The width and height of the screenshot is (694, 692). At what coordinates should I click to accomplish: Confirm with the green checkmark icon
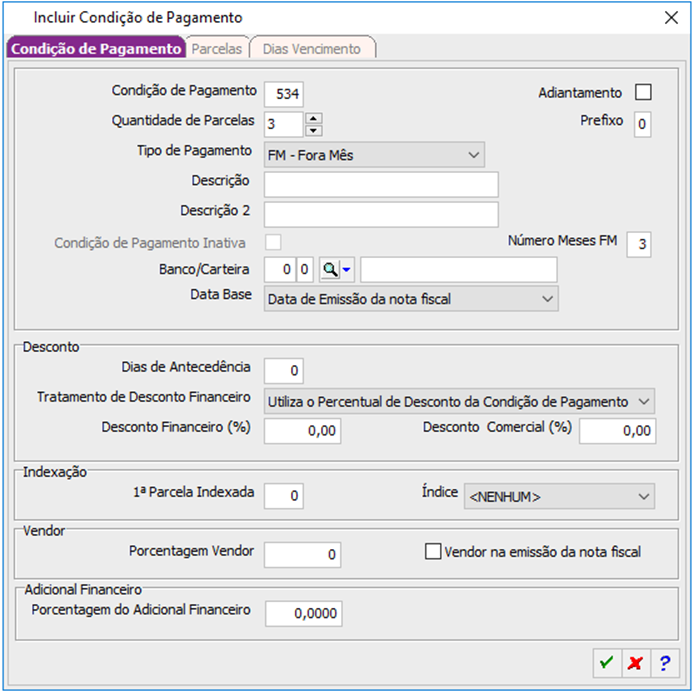(607, 663)
